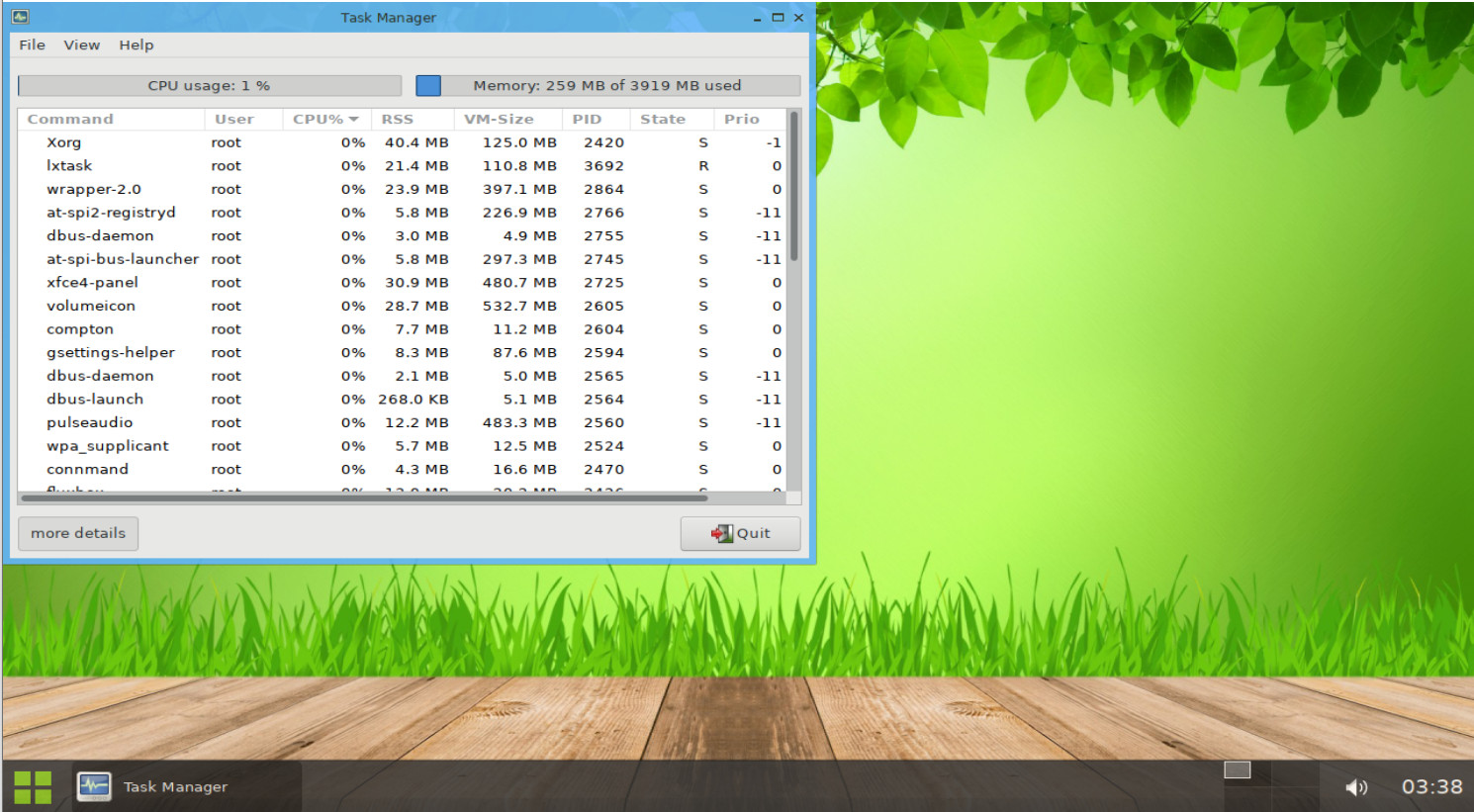1474x812 pixels.
Task: Click the 268.0 KB RSS value
Action: pos(414,400)
